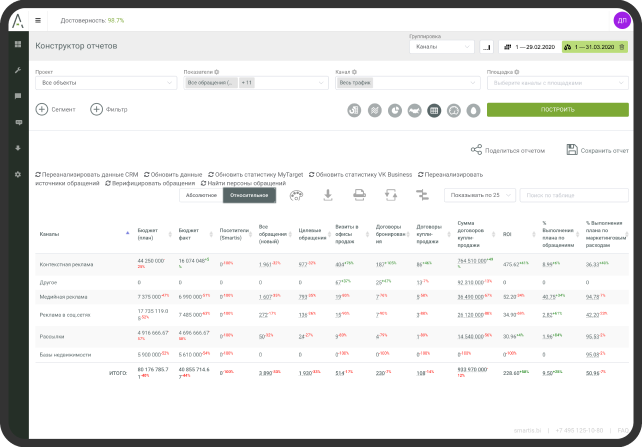Select the pie chart type icon

coord(394,110)
